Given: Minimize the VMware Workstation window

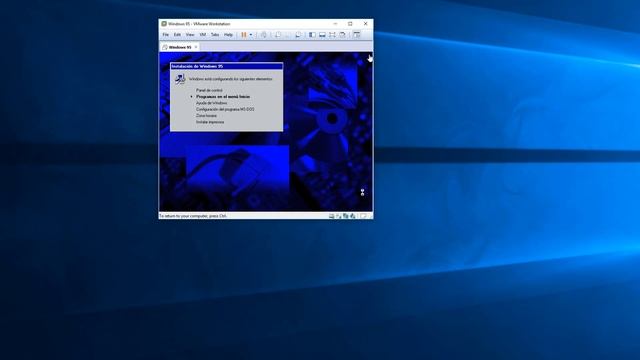Looking at the screenshot, I should tap(335, 24).
